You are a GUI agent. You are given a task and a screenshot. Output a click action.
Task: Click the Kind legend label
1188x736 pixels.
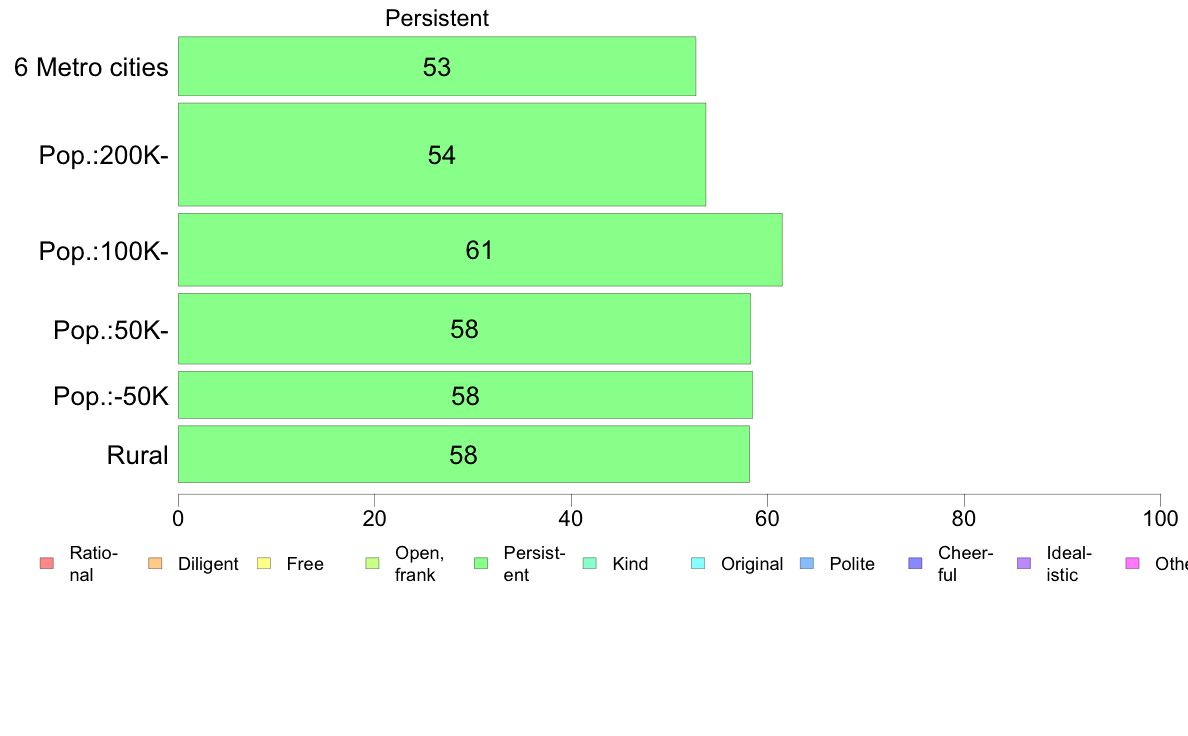point(630,564)
